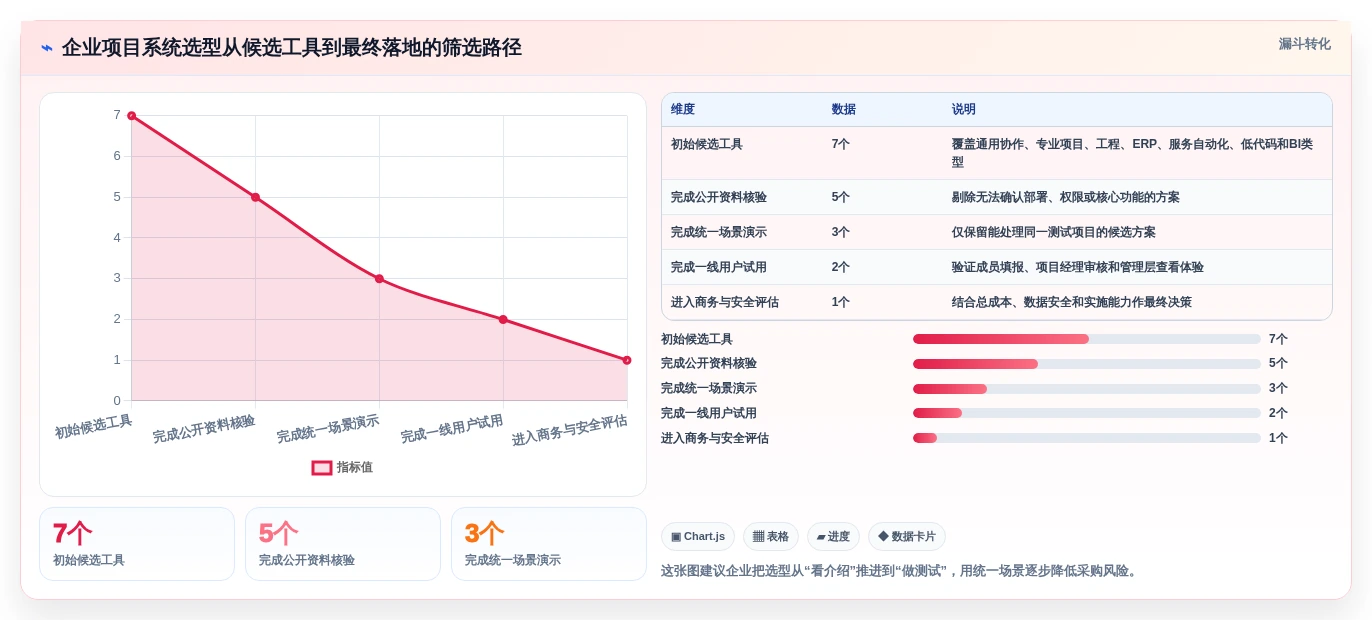Click the 进入商务与安全评估 progress bar
The width and height of the screenshot is (1372, 620).
pyautogui.click(x=1087, y=438)
